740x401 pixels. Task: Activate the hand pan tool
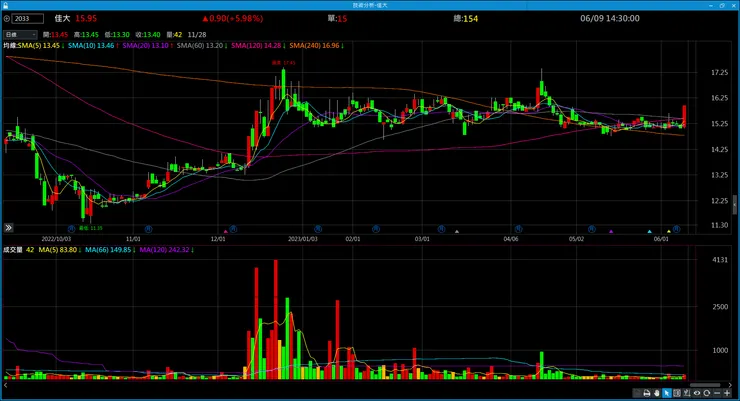656,393
